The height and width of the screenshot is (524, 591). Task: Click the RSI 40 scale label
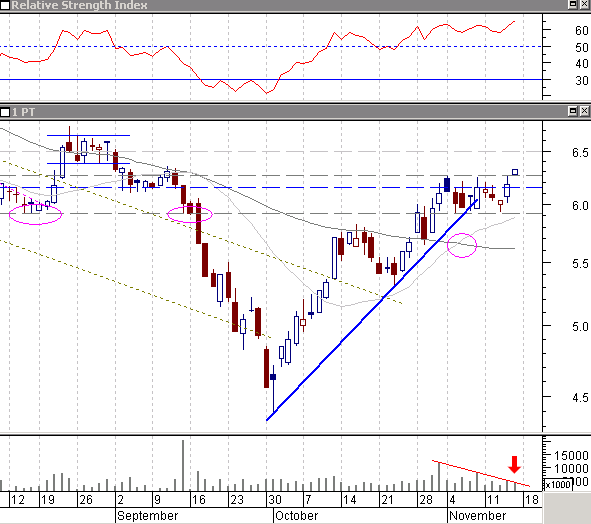click(582, 64)
